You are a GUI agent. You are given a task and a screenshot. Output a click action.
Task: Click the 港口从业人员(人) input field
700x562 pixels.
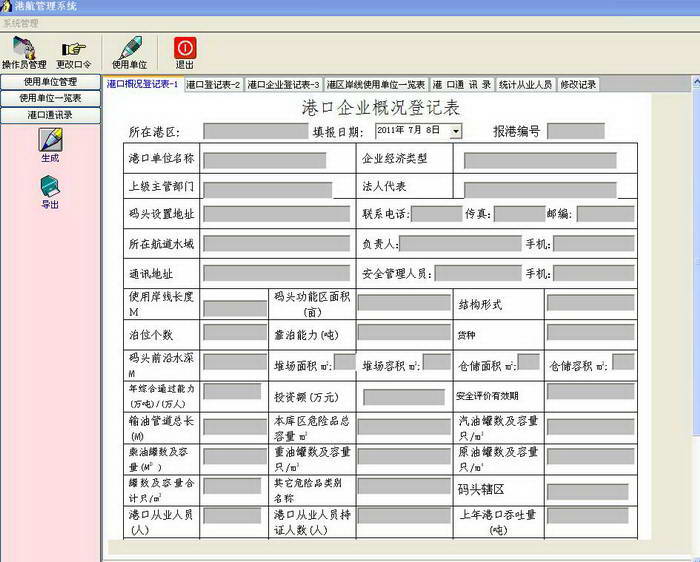coord(232,515)
